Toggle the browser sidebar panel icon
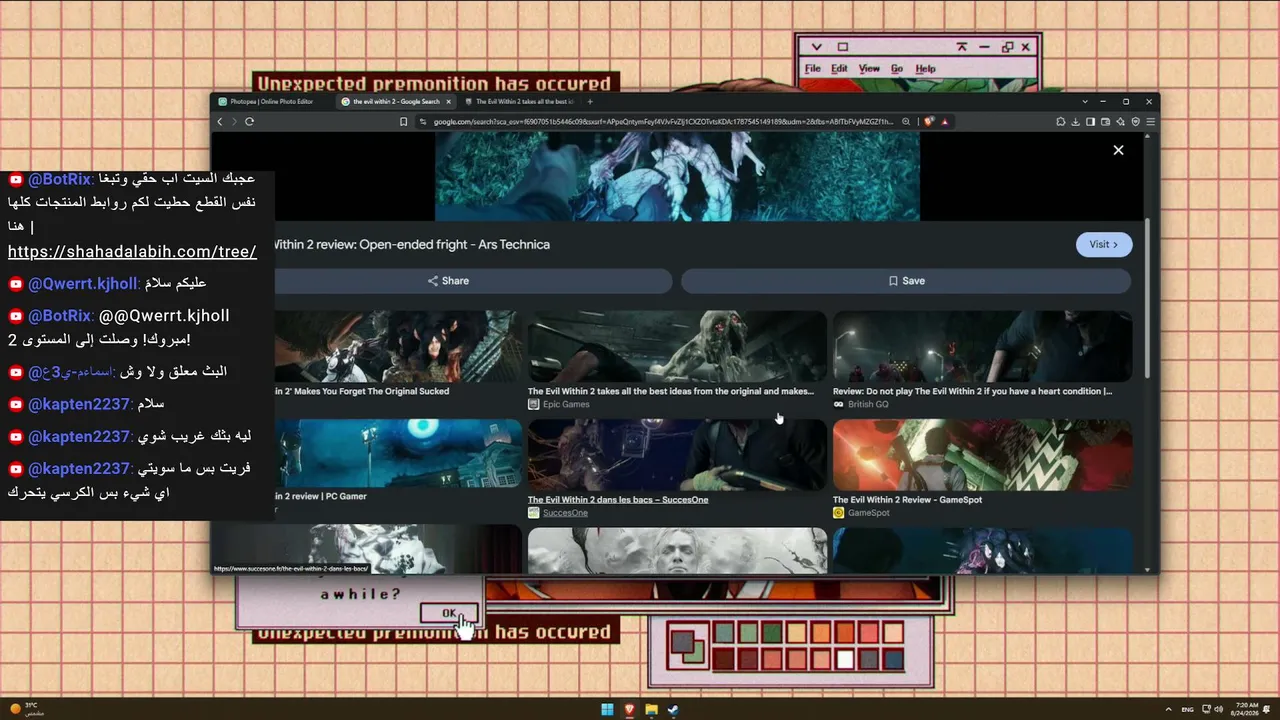The image size is (1280, 720). pos(1090,121)
